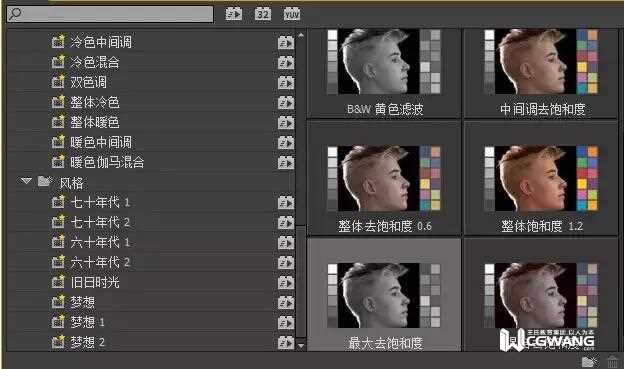This screenshot has height=369, width=624.
Task: Click the accelerated badge on 梦想 2 row
Action: [x=286, y=343]
